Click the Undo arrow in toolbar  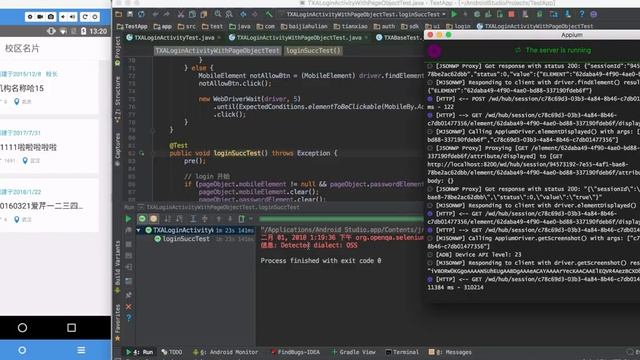point(156,14)
